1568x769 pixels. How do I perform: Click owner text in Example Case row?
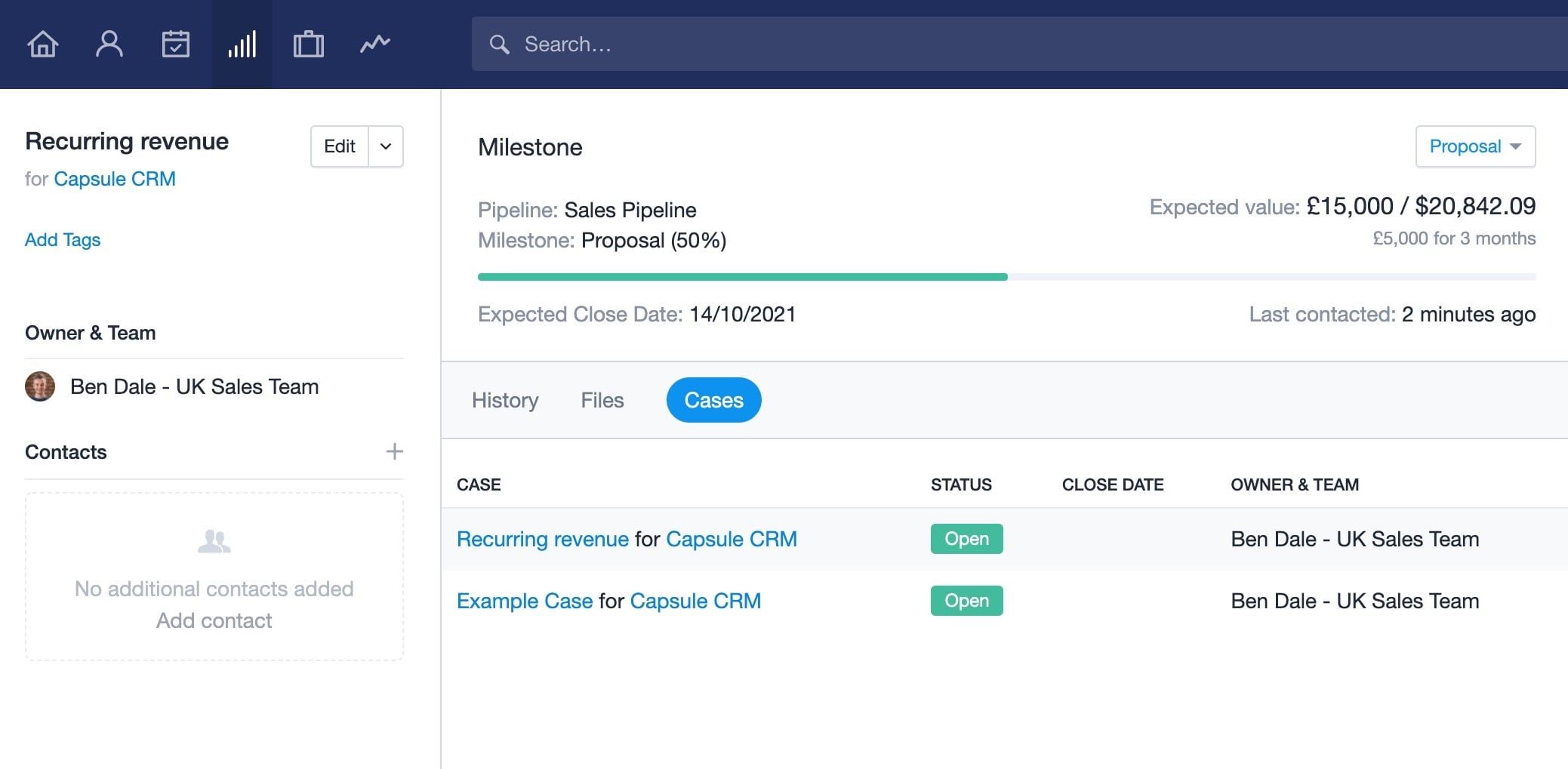(x=1355, y=601)
